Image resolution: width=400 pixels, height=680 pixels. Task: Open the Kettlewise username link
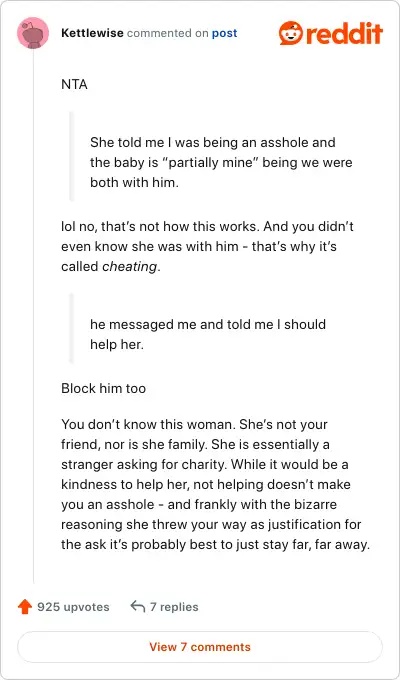92,33
